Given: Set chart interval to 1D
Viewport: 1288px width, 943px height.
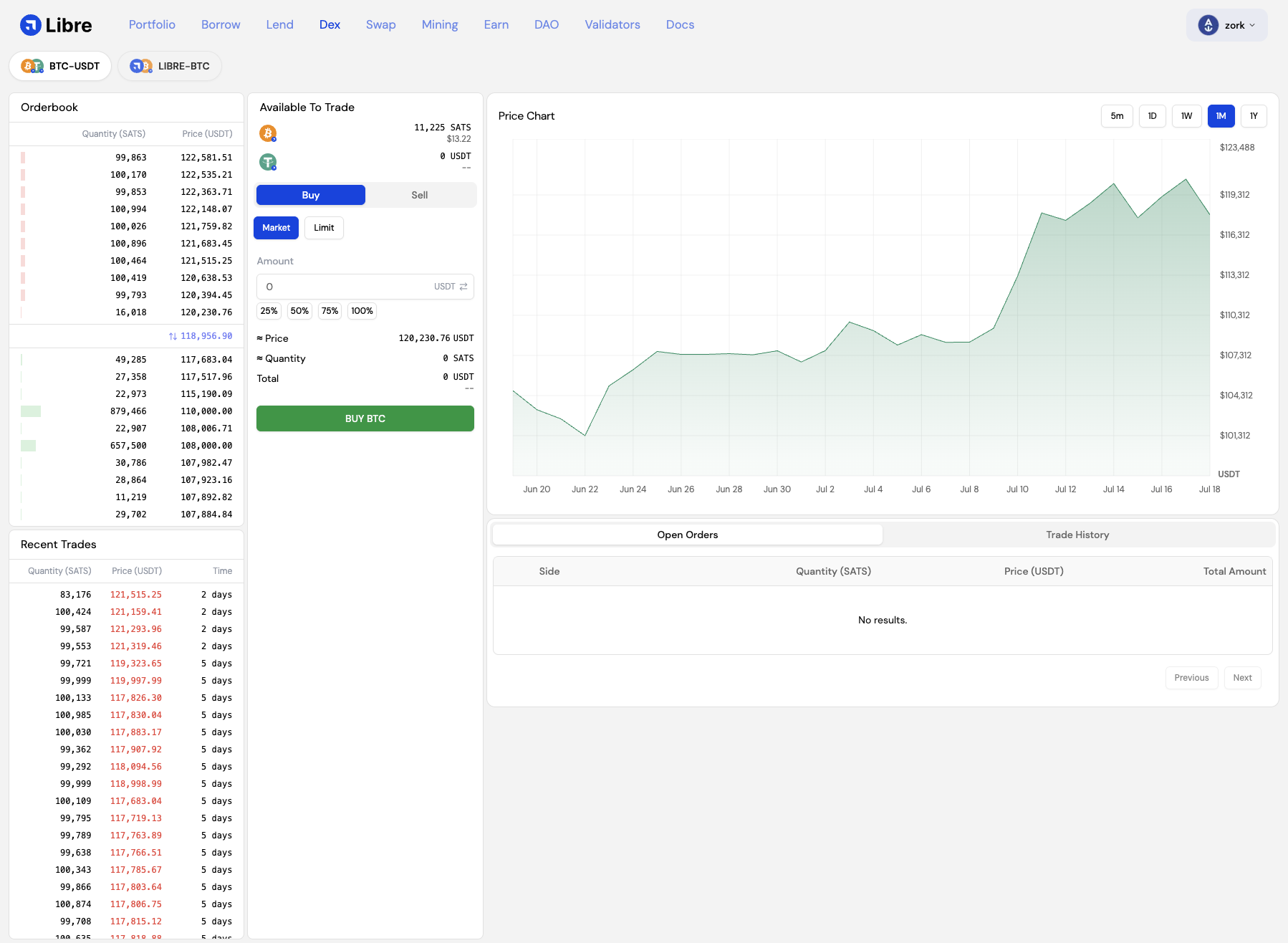Looking at the screenshot, I should point(1152,116).
